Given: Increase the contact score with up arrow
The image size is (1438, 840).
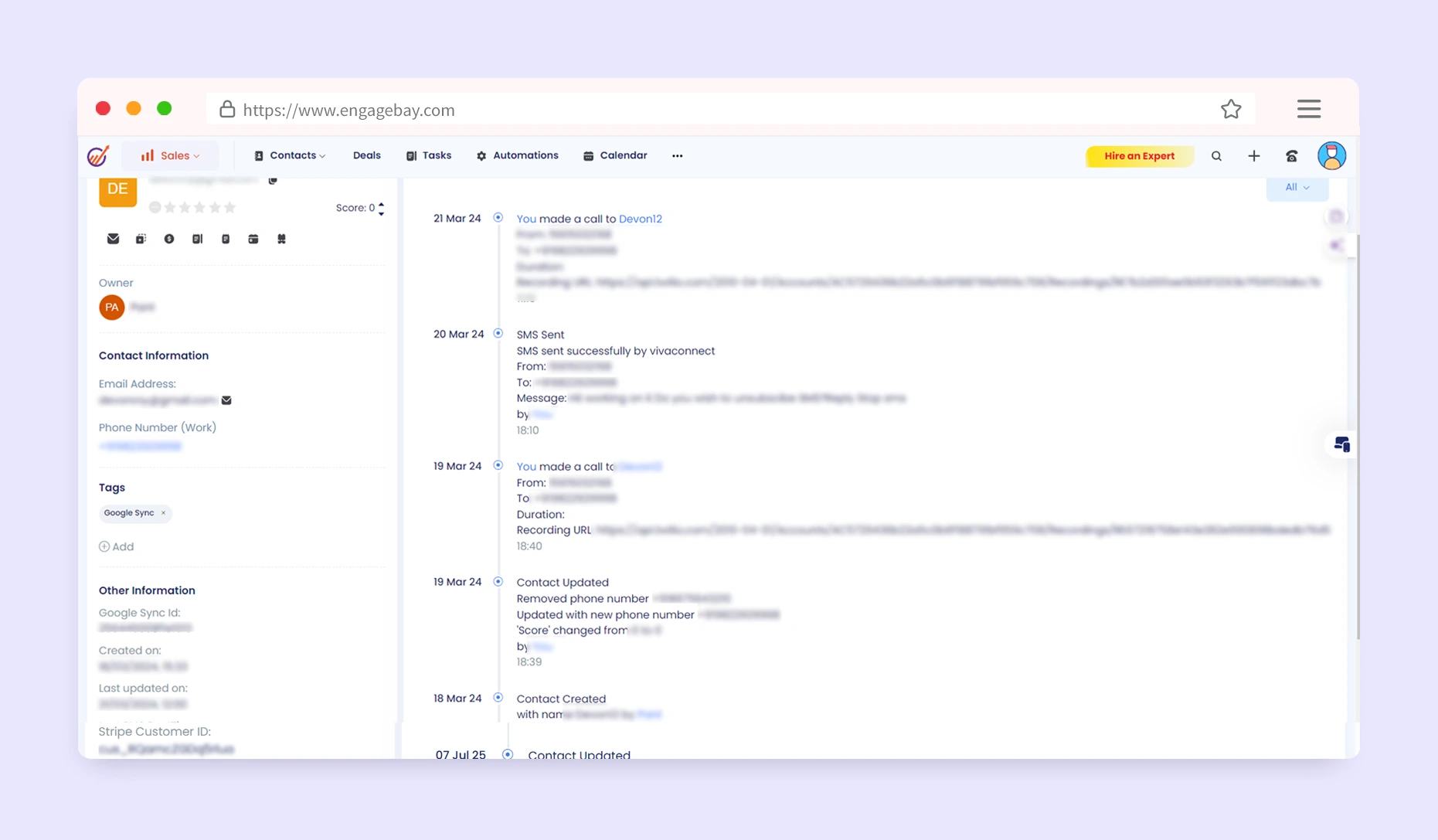Looking at the screenshot, I should pos(381,204).
